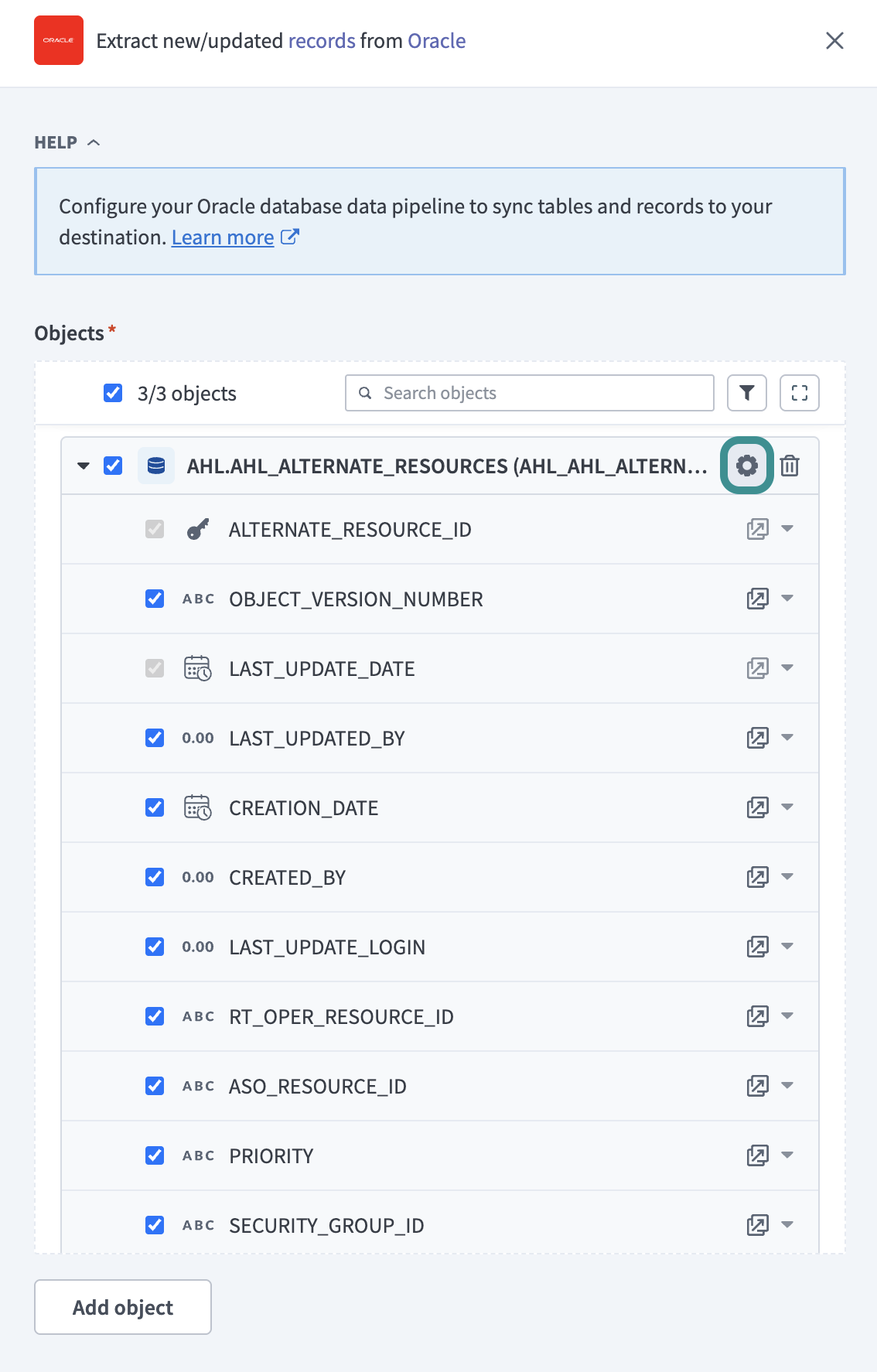Select the PRIORITY field name
The height and width of the screenshot is (1372, 877).
[x=271, y=1156]
